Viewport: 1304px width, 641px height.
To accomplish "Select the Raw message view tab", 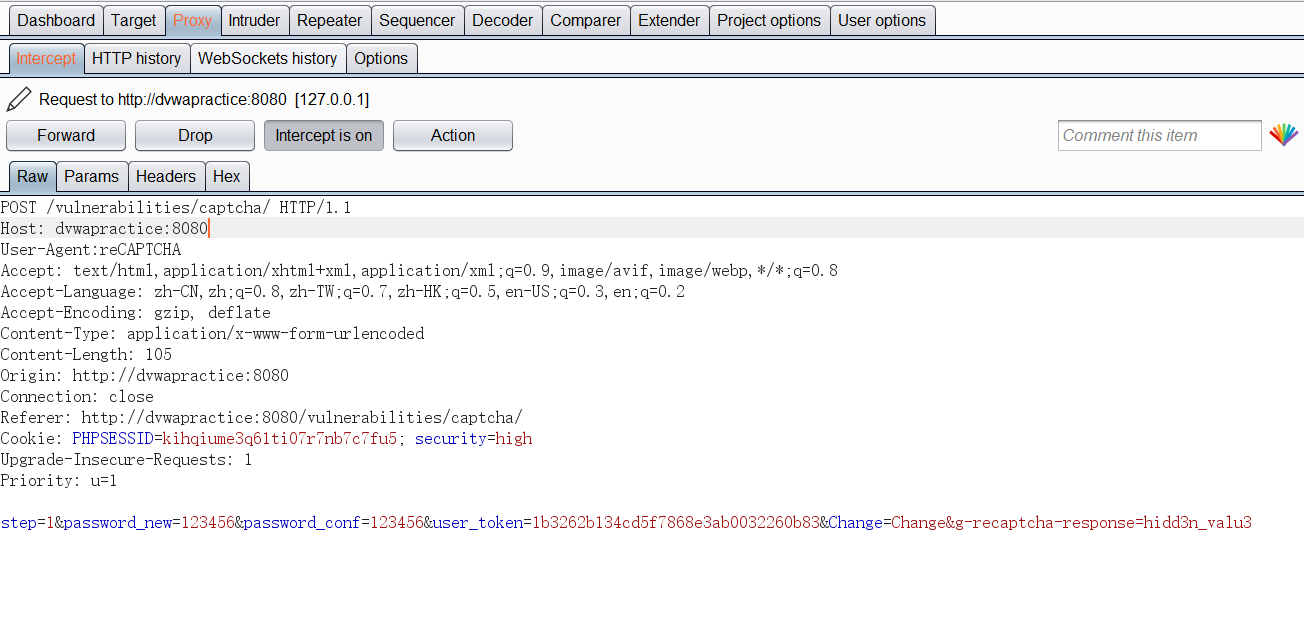I will pos(32,176).
